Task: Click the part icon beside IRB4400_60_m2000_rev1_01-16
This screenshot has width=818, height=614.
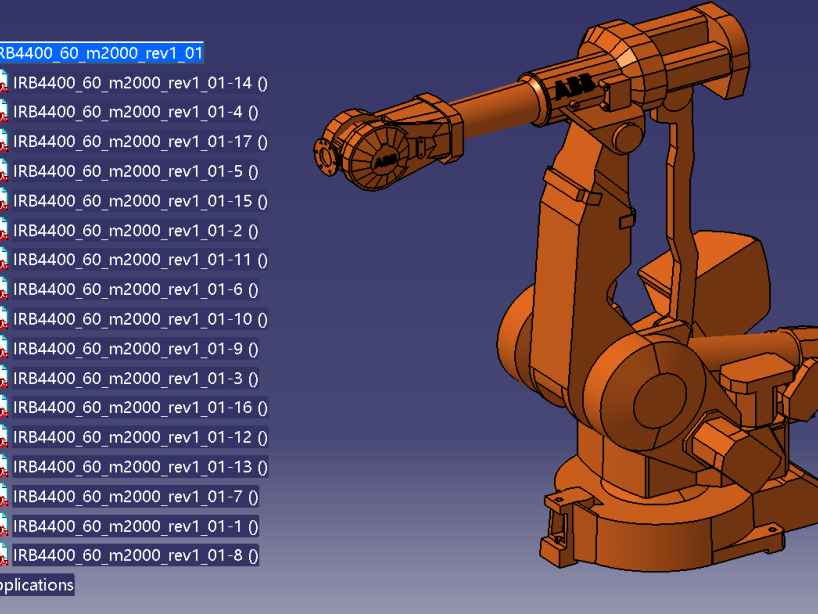Action: 3,408
